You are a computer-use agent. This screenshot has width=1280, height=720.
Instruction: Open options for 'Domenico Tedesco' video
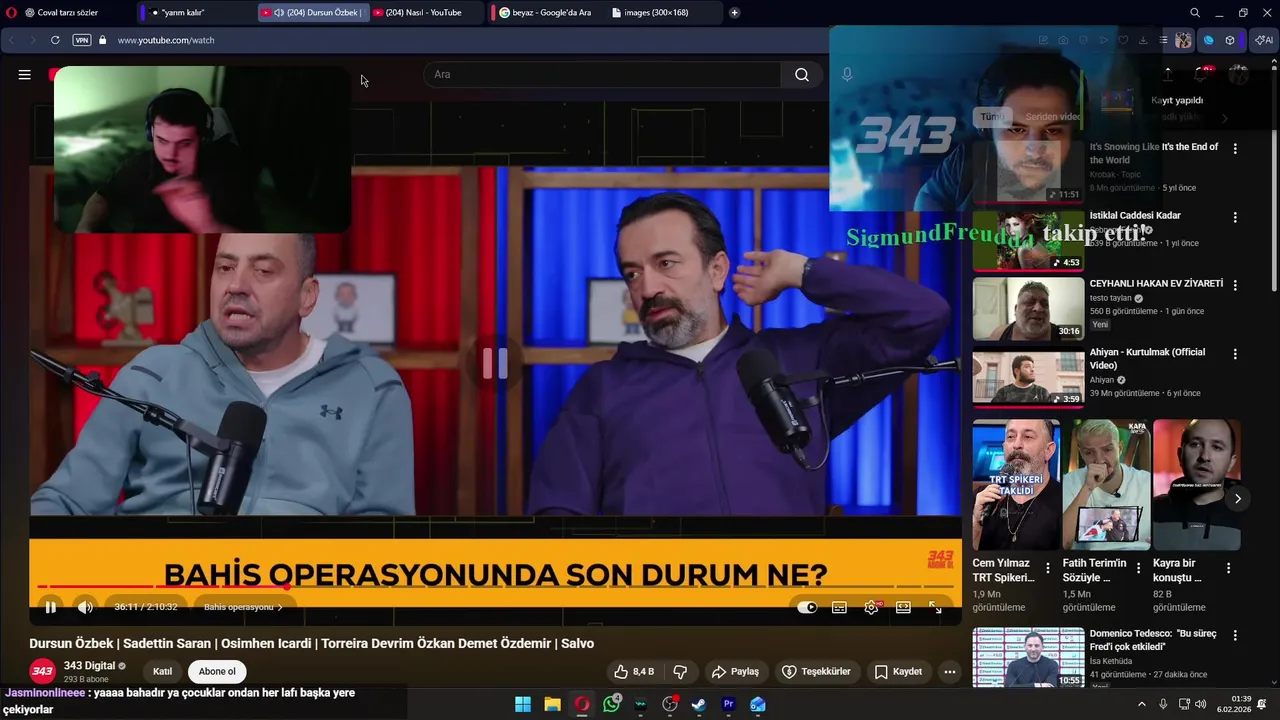tap(1235, 636)
